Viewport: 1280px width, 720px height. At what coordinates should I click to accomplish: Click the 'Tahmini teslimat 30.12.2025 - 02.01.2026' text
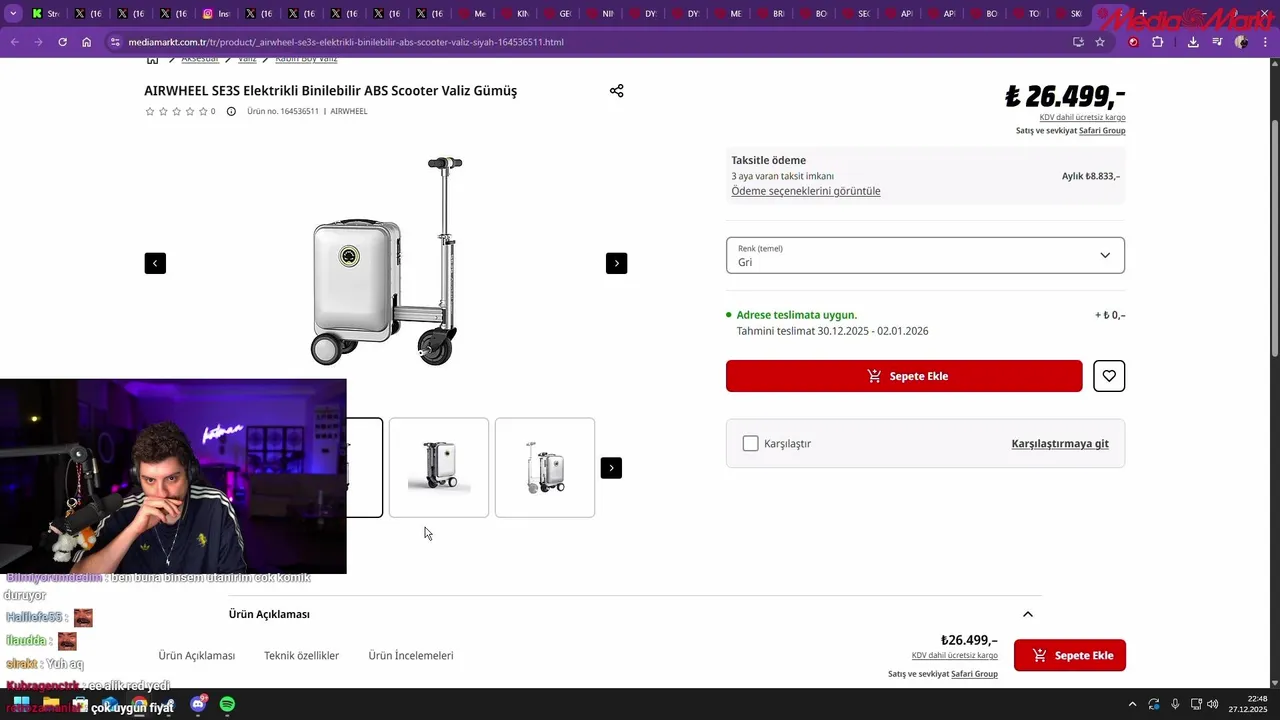pos(832,331)
